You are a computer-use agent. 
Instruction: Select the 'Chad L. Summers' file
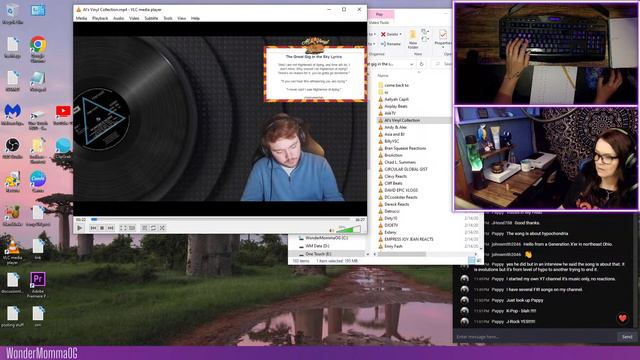397,162
